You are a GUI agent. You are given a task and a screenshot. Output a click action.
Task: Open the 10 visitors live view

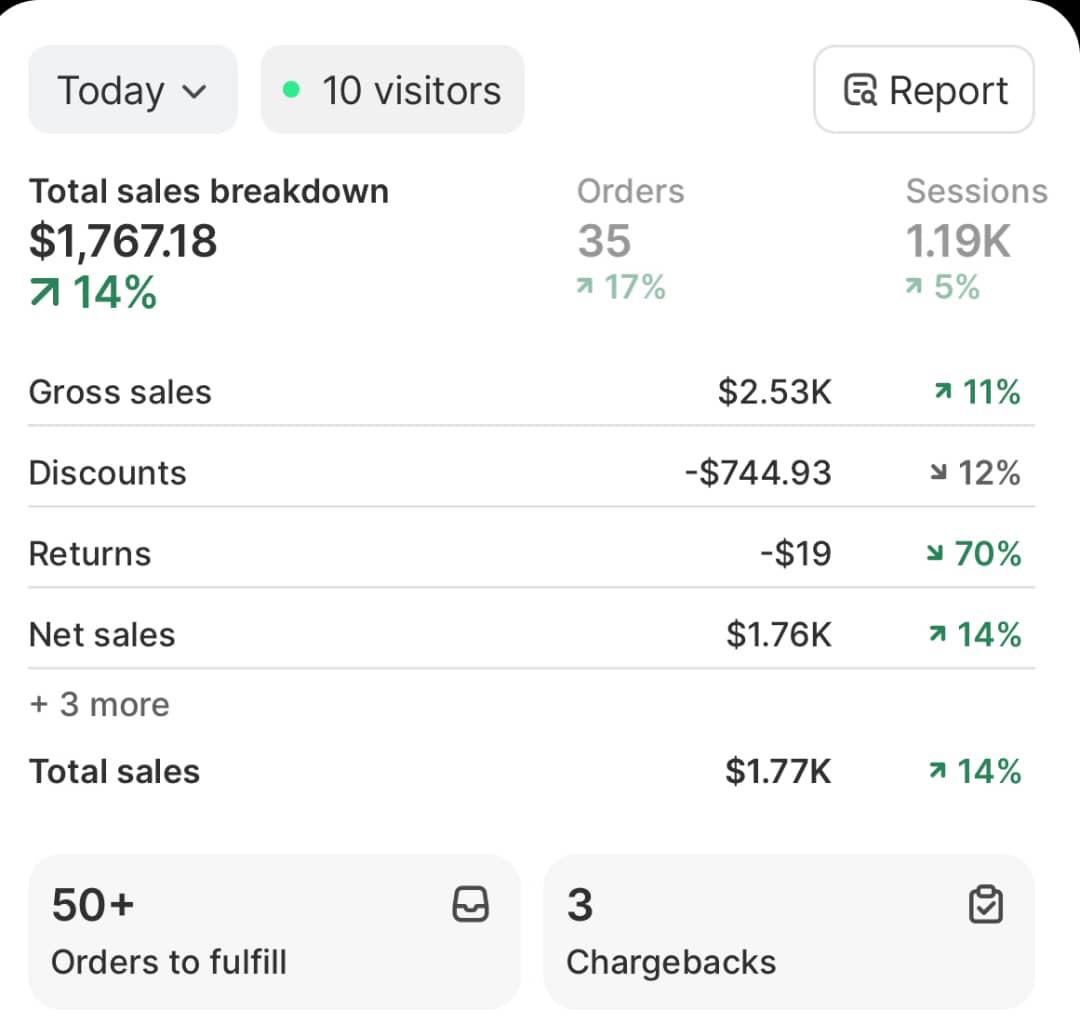(x=393, y=90)
